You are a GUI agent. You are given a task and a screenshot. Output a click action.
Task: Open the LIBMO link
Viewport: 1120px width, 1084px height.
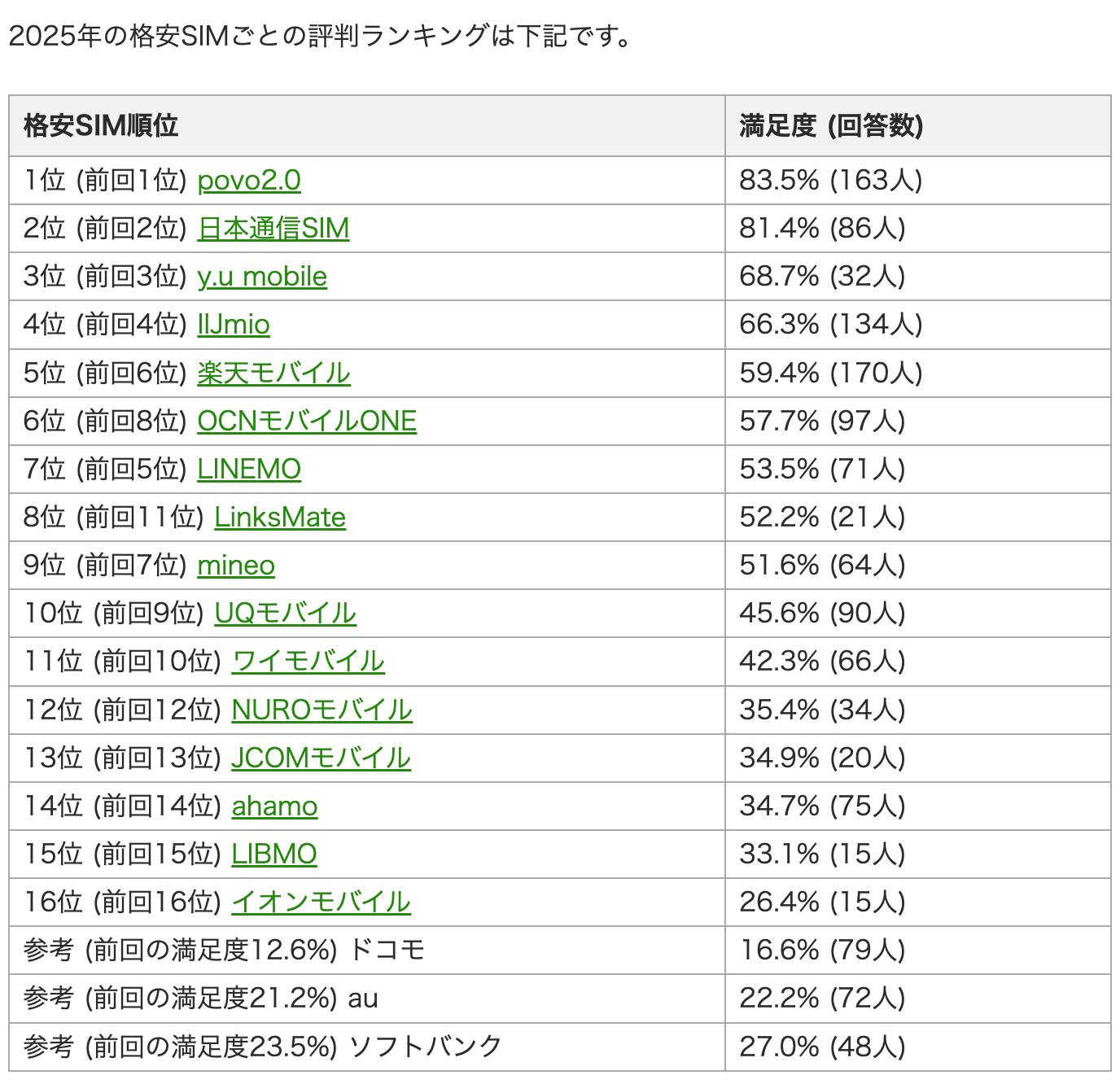pos(274,854)
